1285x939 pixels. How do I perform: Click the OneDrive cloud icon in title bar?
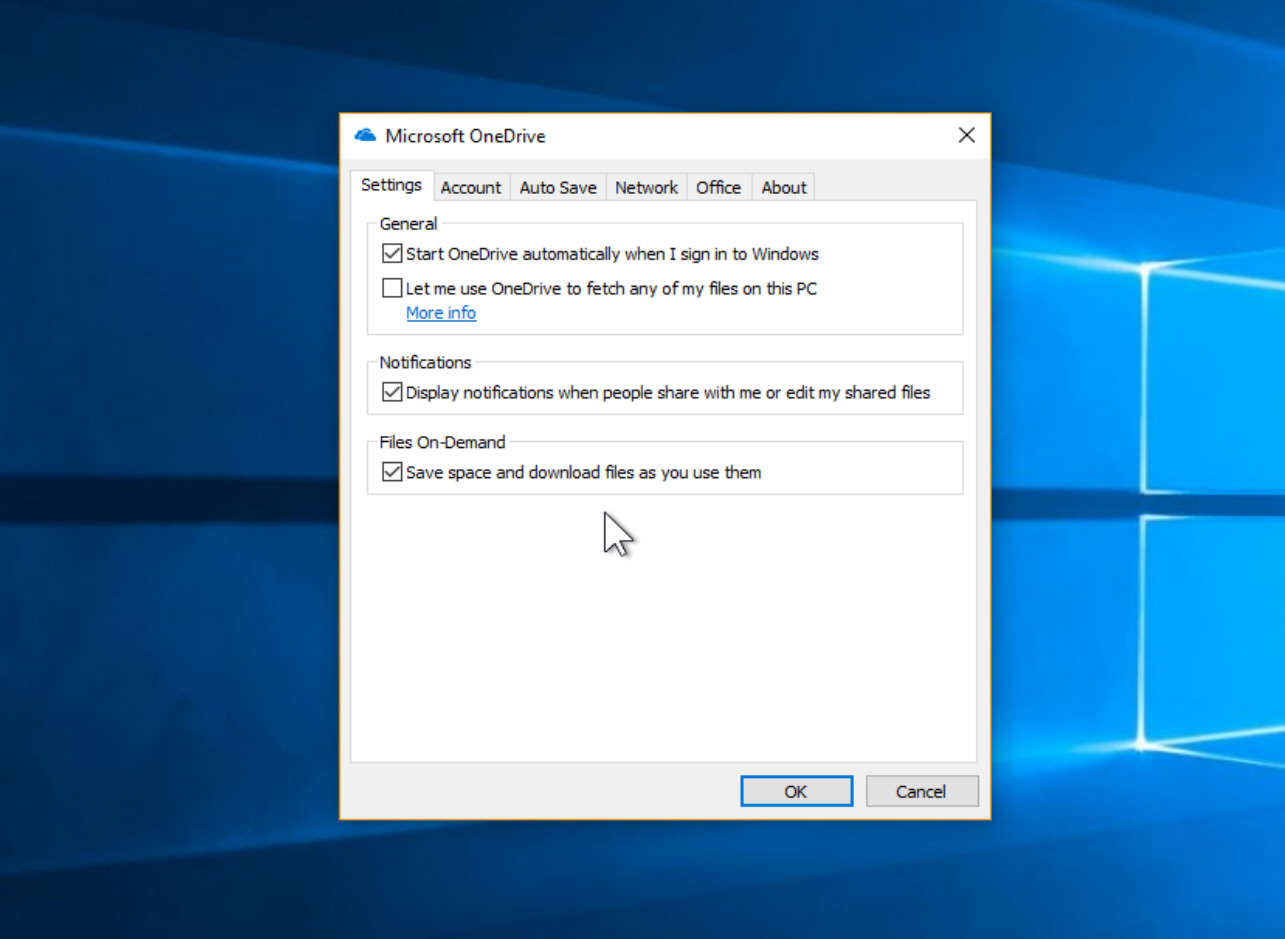click(365, 135)
